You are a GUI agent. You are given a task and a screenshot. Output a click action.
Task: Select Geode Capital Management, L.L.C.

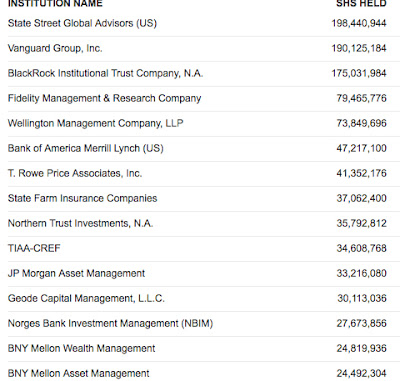tap(86, 298)
